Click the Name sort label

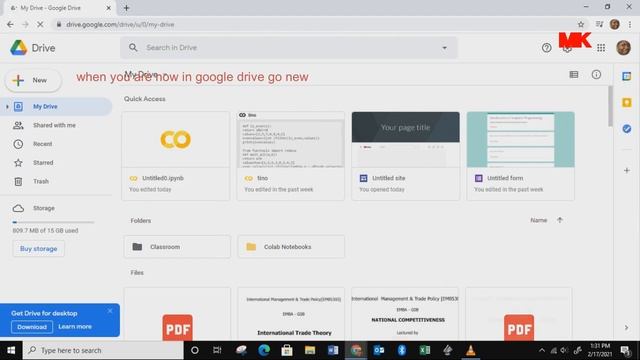click(538, 220)
